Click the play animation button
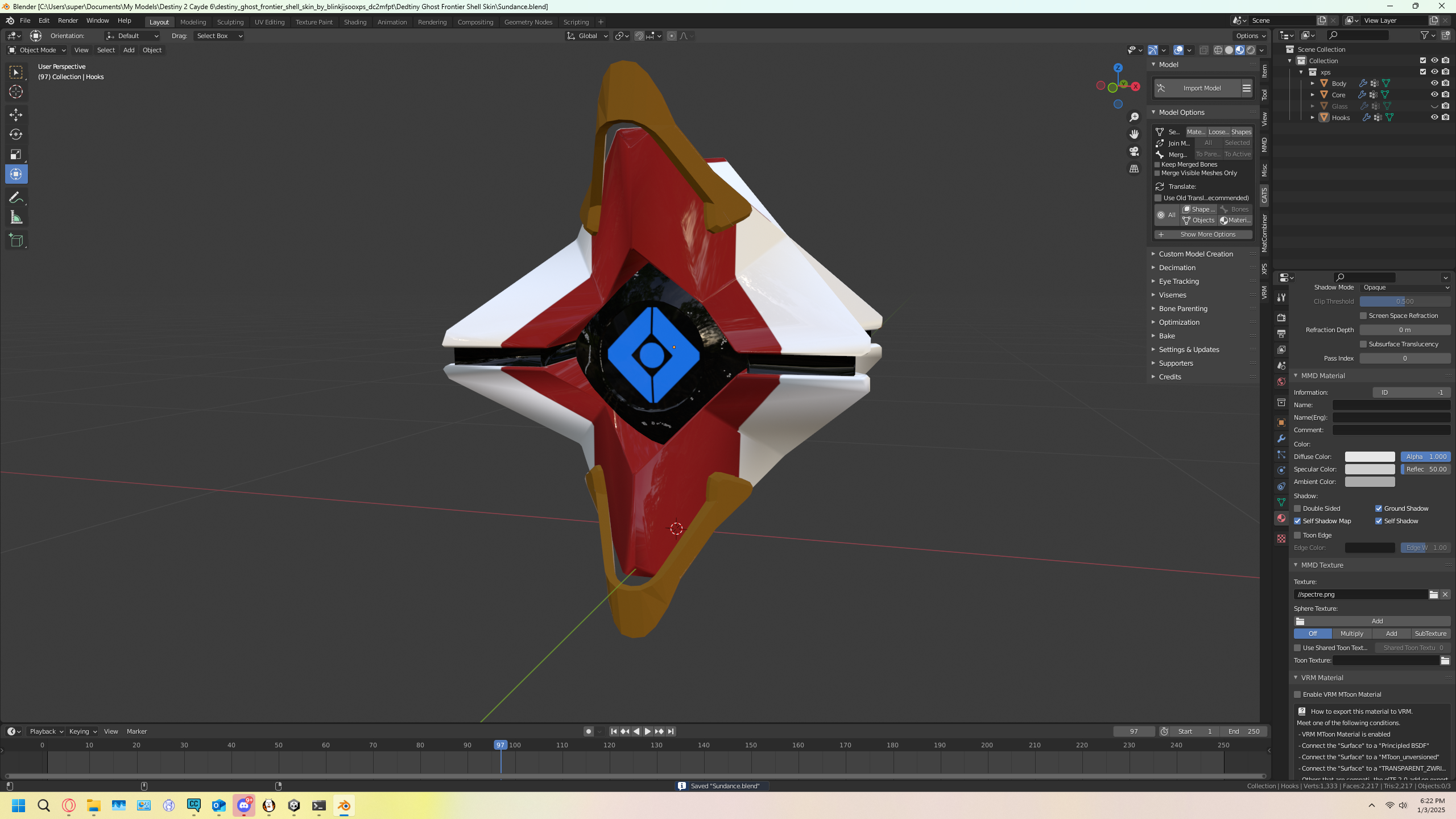The height and width of the screenshot is (819, 1456). coord(647,731)
